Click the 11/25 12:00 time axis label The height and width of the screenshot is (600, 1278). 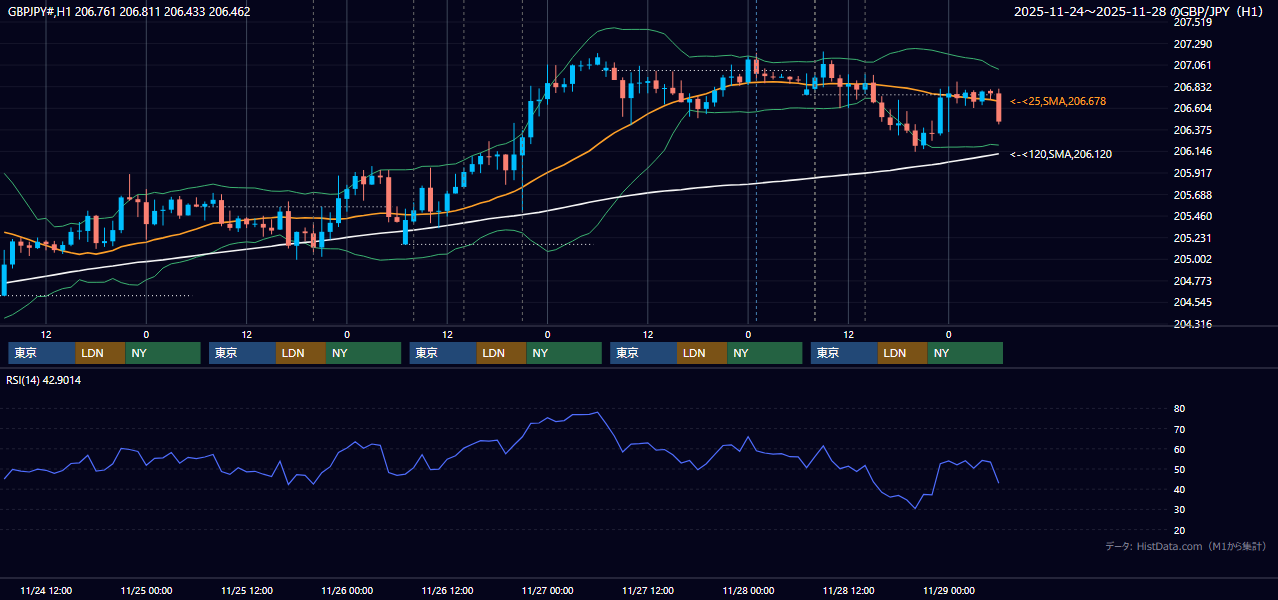(246, 590)
